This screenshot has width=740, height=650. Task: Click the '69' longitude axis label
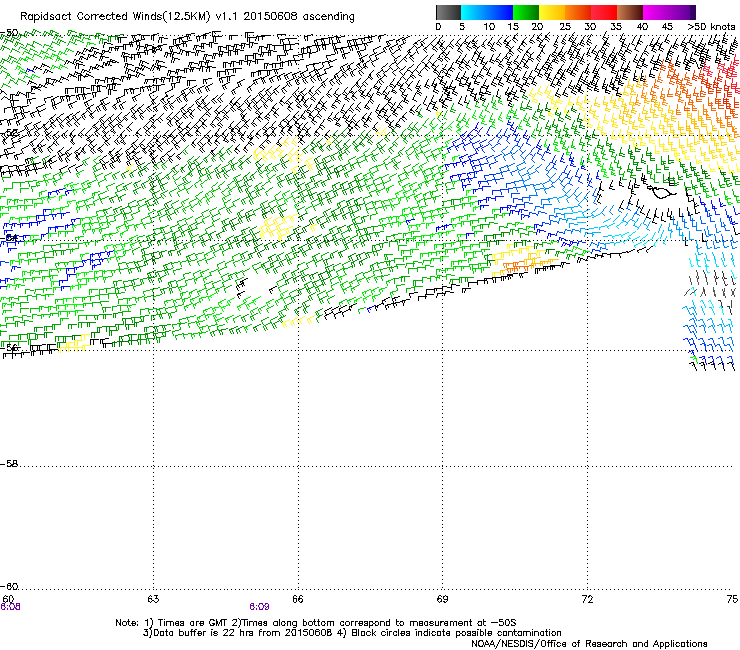442,599
